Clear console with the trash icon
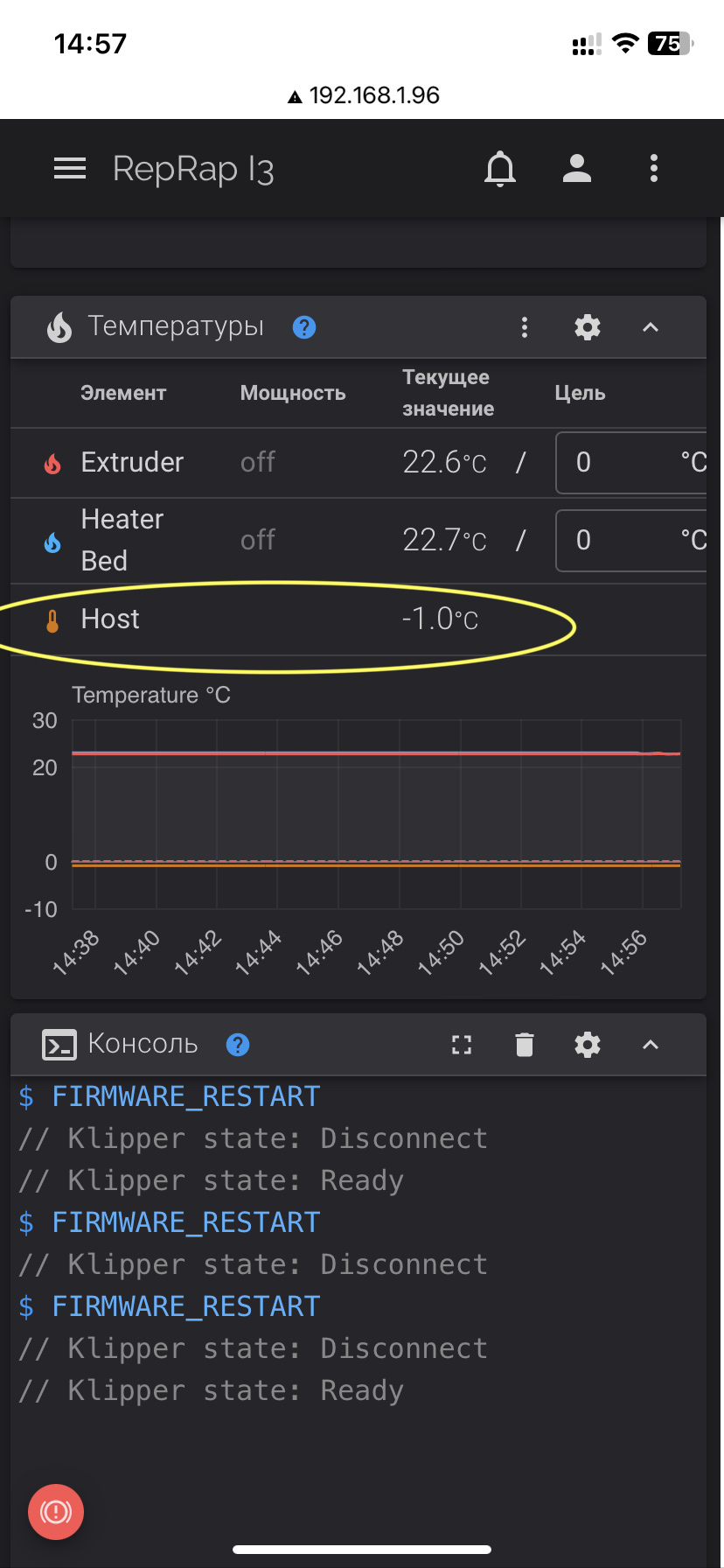This screenshot has width=724, height=1568. point(524,1044)
